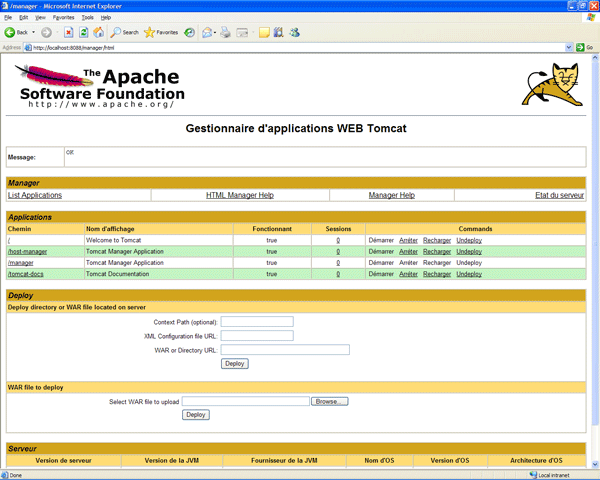Expand the Mail icon dropdown arrow
600x480 pixels.
tap(214, 32)
